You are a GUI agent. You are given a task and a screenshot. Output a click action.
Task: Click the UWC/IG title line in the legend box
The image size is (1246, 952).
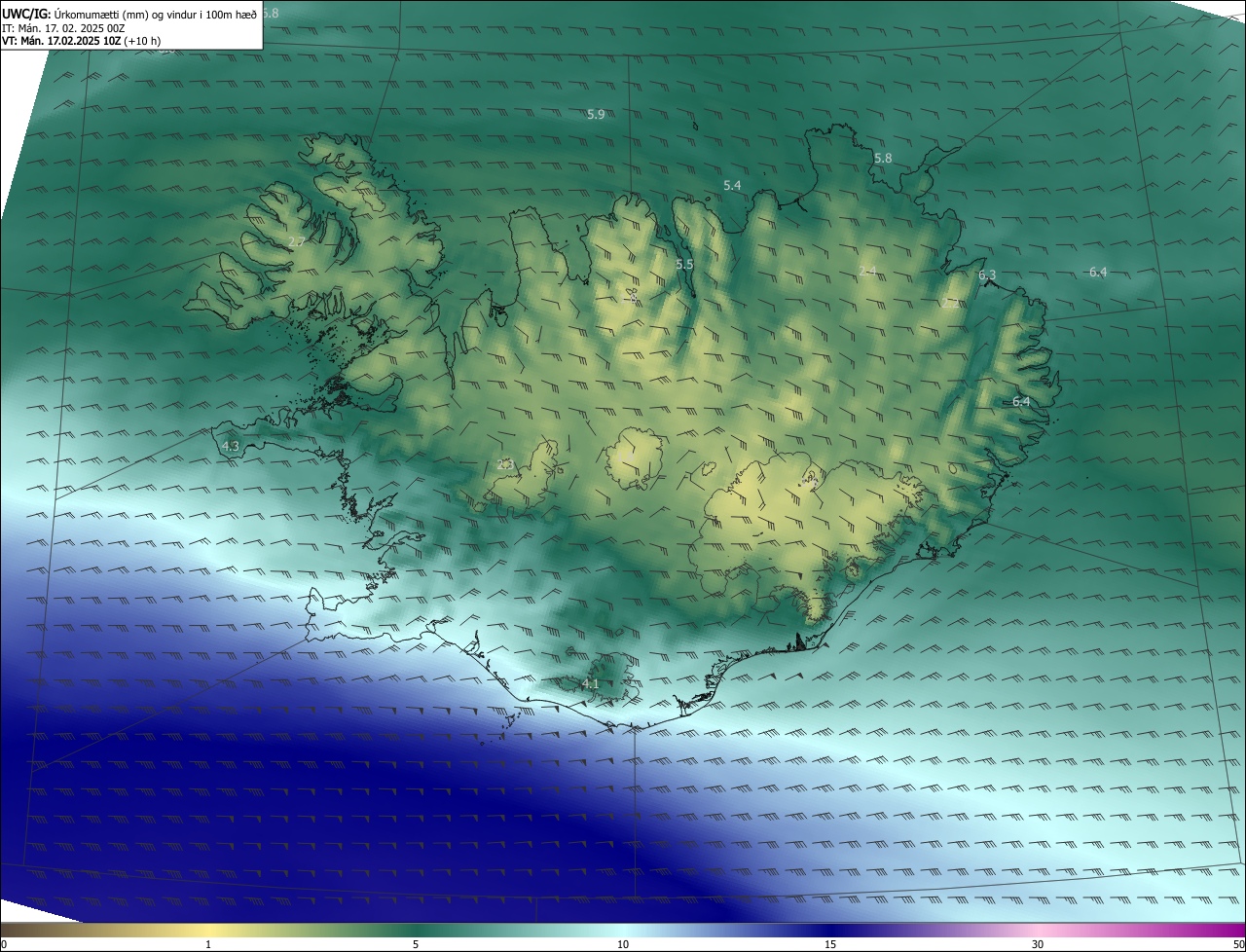coord(129,13)
